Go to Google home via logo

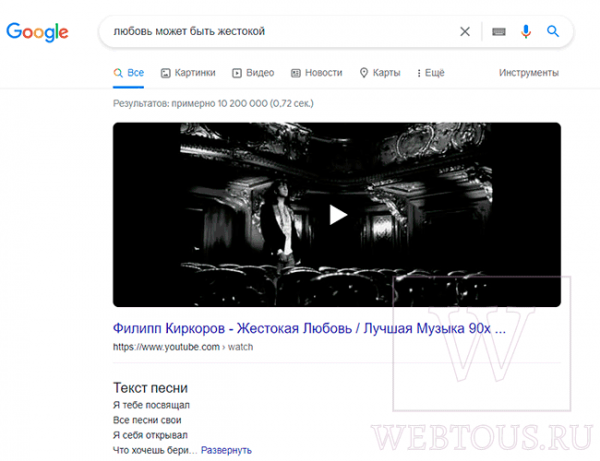(37, 32)
